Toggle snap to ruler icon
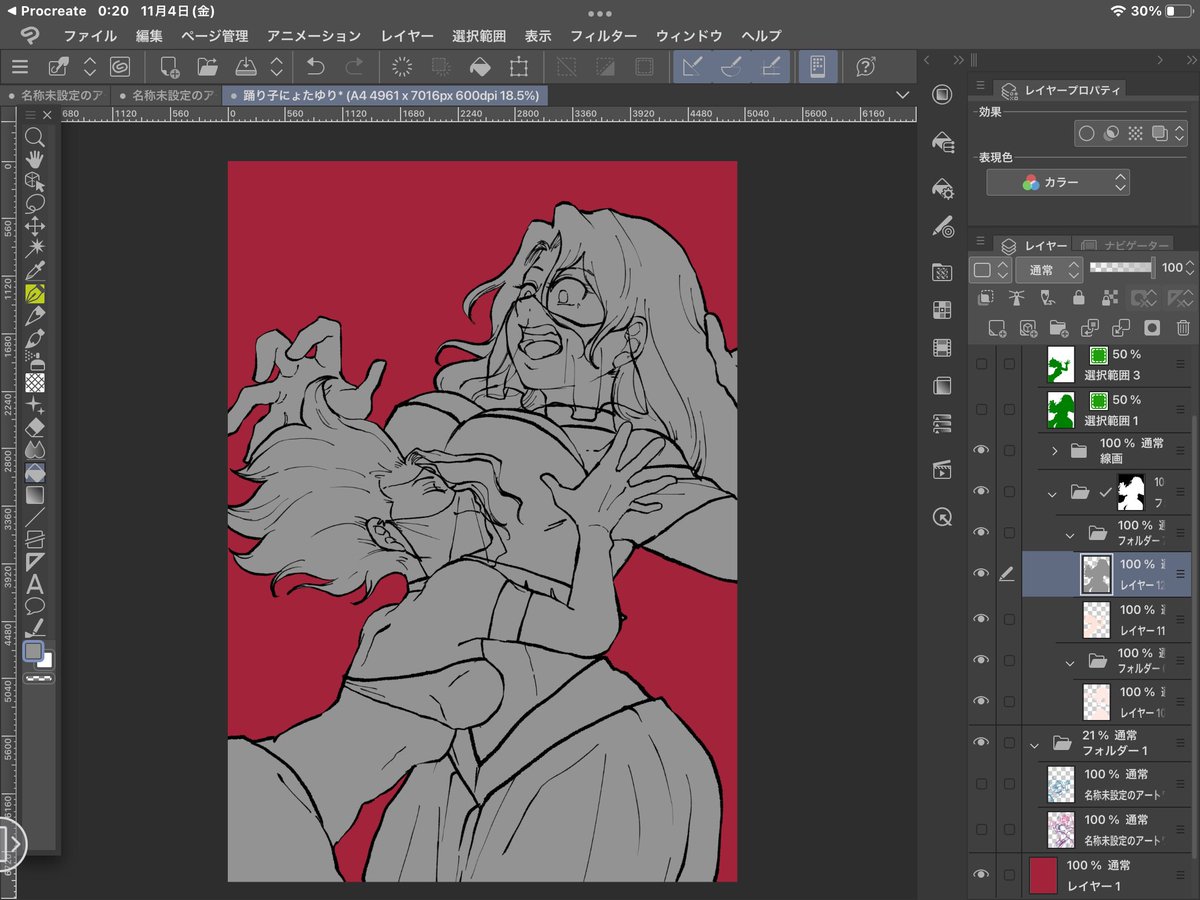Screen dimensions: 1200x900 click(x=692, y=67)
